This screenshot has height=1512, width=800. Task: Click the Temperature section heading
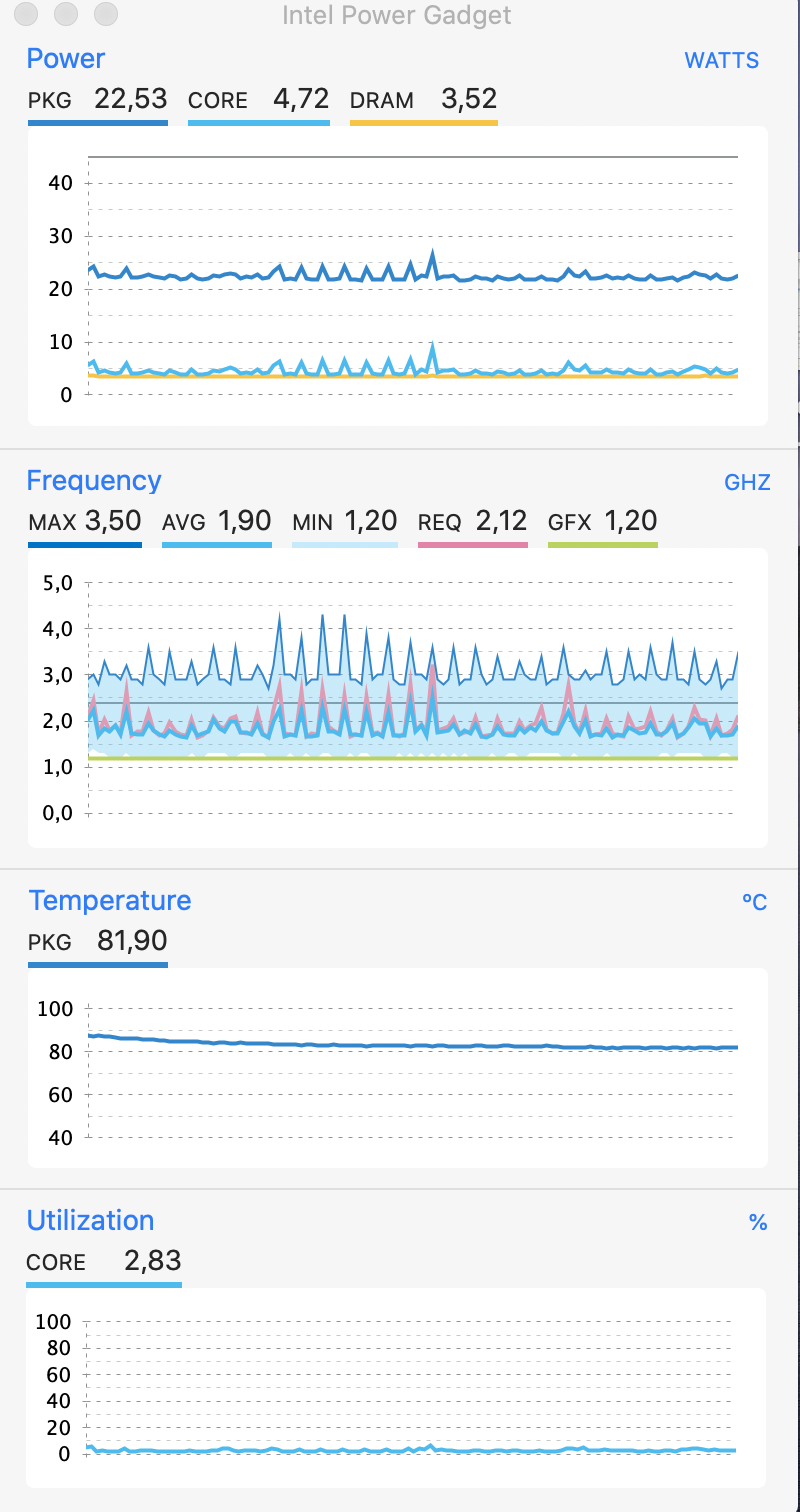pyautogui.click(x=110, y=900)
